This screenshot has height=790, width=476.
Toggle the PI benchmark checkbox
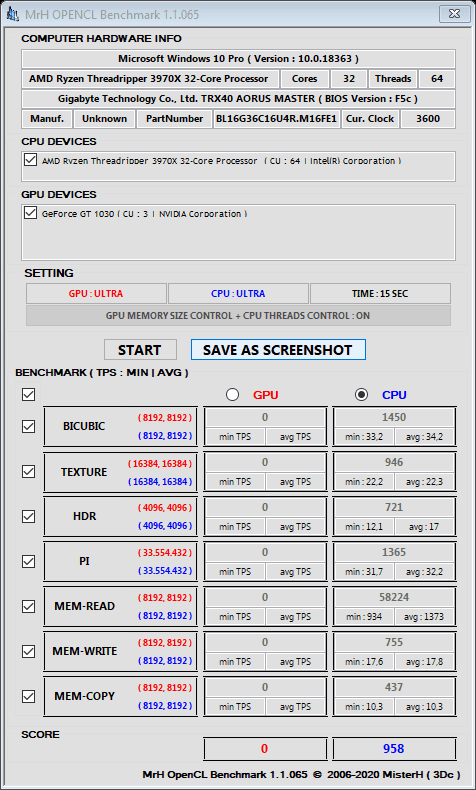[28, 561]
